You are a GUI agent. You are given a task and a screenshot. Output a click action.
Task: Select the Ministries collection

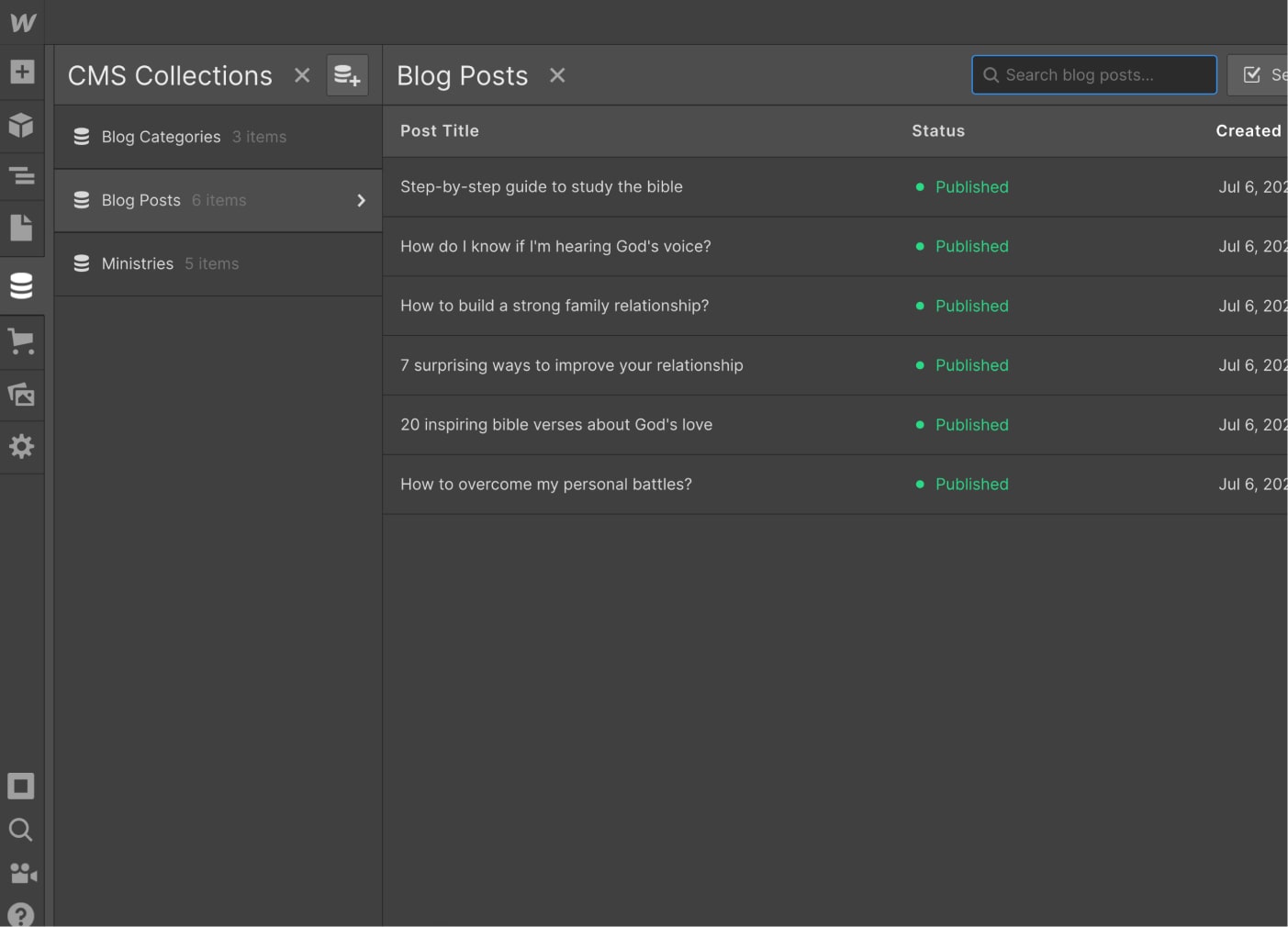137,263
